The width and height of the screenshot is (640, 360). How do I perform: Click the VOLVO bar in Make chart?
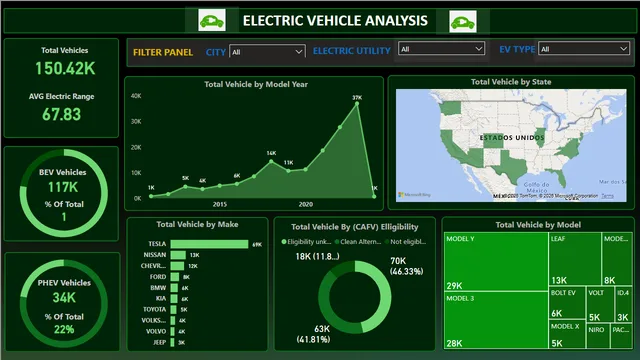click(173, 331)
